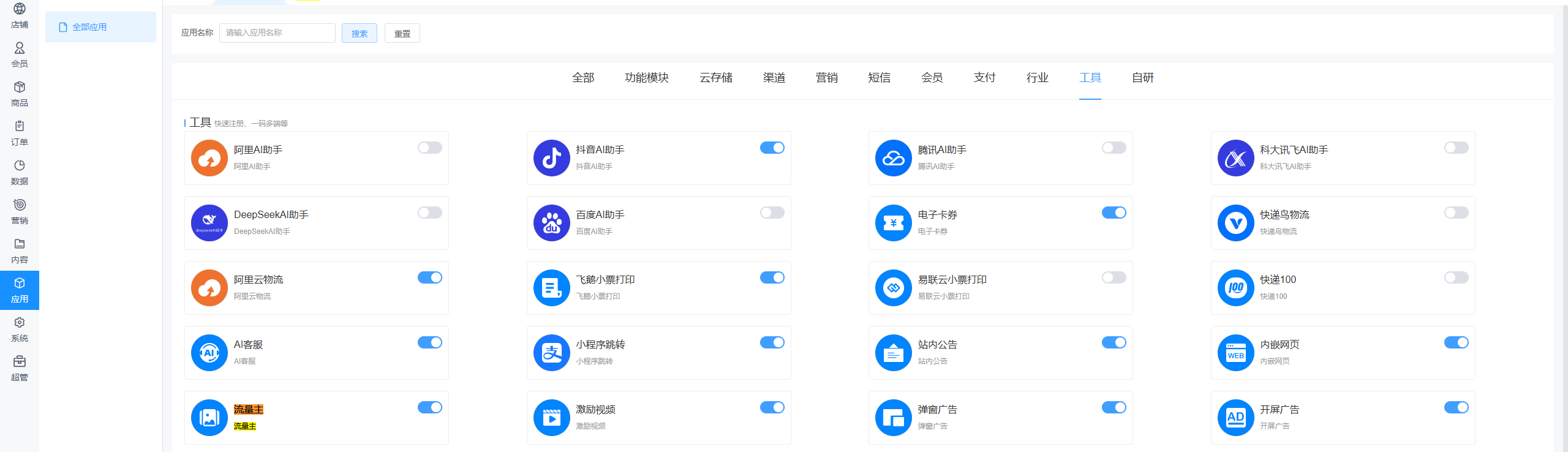Image resolution: width=1568 pixels, height=452 pixels.
Task: Click the 重置 button
Action: 402,33
